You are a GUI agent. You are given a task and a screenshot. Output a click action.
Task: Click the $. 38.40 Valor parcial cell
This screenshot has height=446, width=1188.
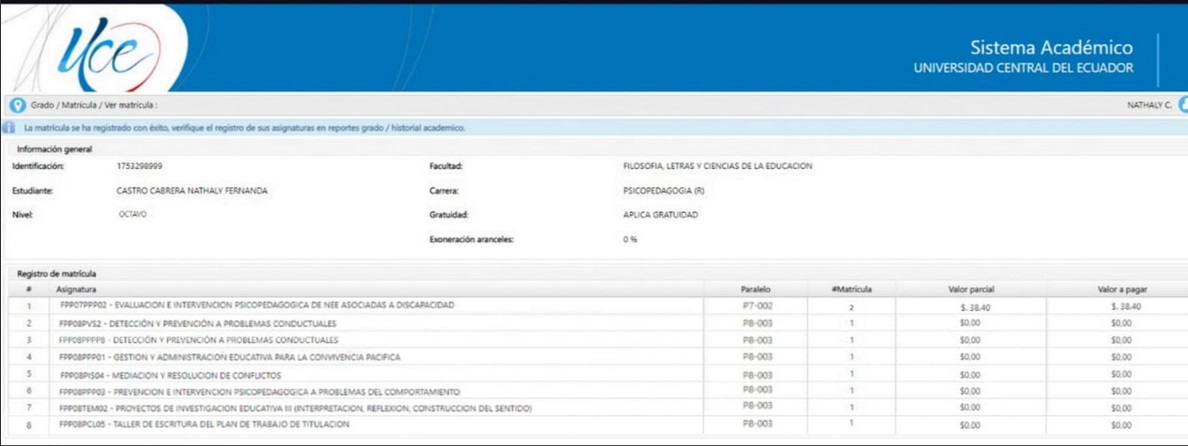click(x=971, y=307)
